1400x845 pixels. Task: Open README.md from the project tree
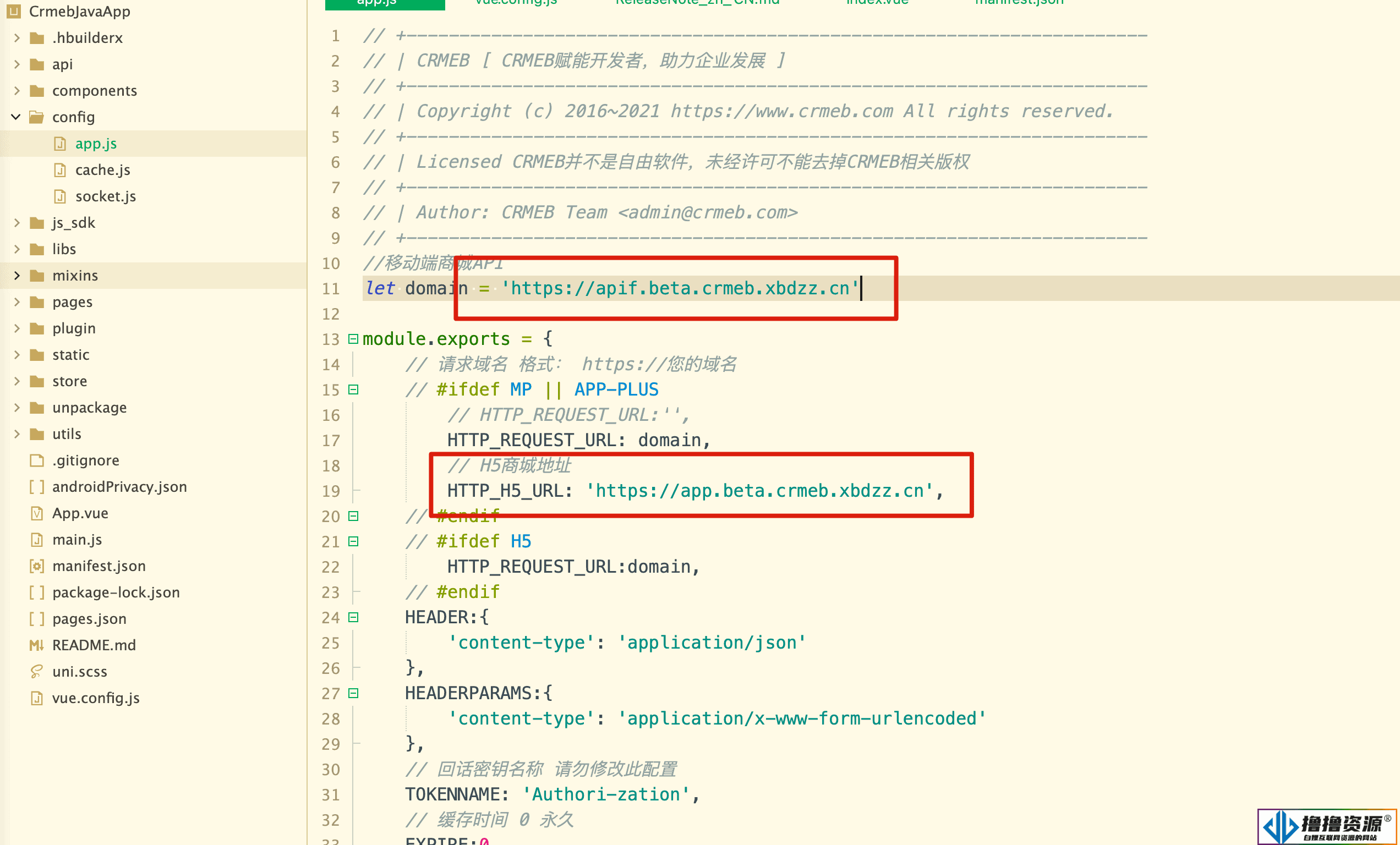94,645
